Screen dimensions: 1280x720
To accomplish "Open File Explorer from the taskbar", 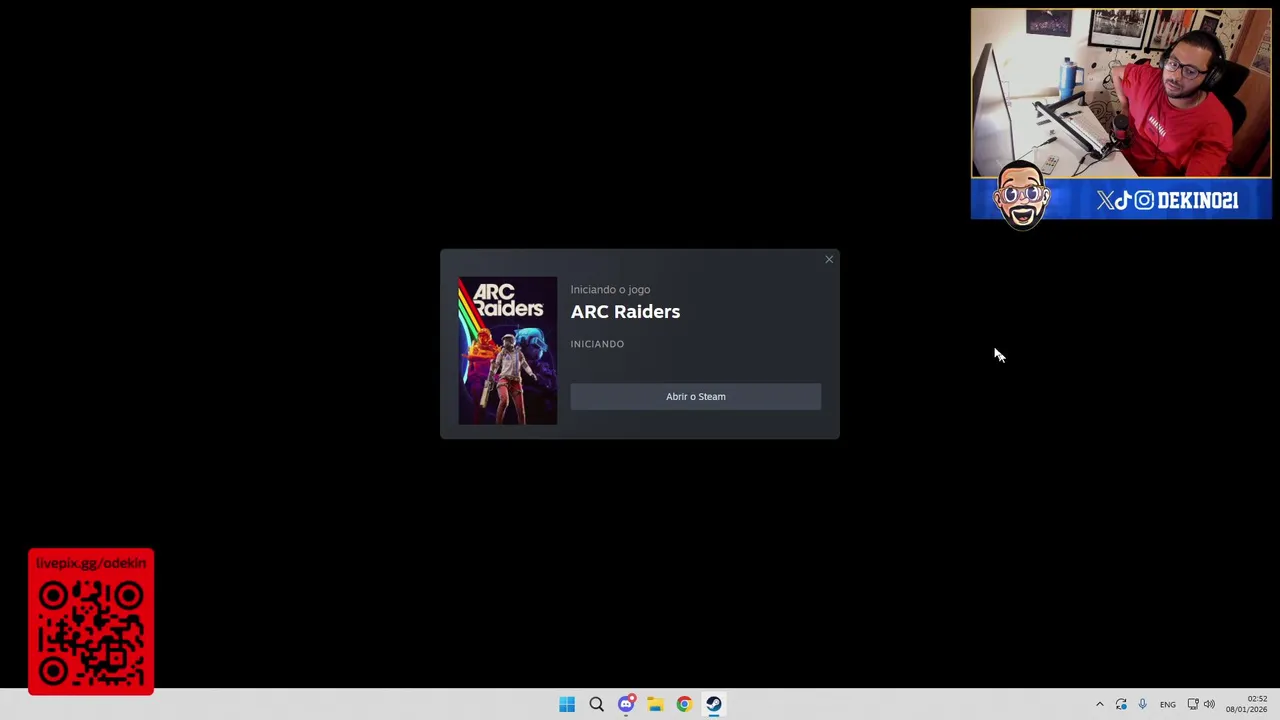I will [655, 704].
